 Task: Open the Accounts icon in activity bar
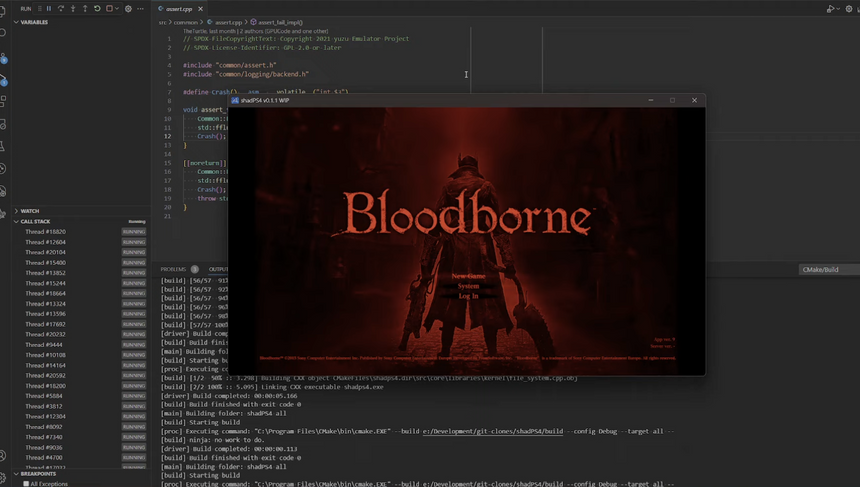click(3, 456)
